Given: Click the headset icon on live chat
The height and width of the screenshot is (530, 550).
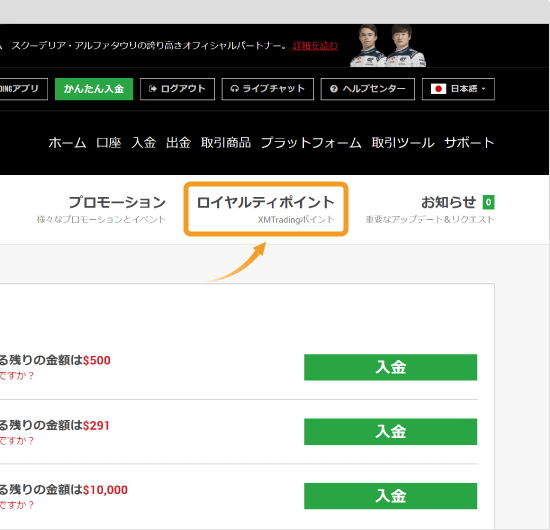Looking at the screenshot, I should tap(234, 89).
